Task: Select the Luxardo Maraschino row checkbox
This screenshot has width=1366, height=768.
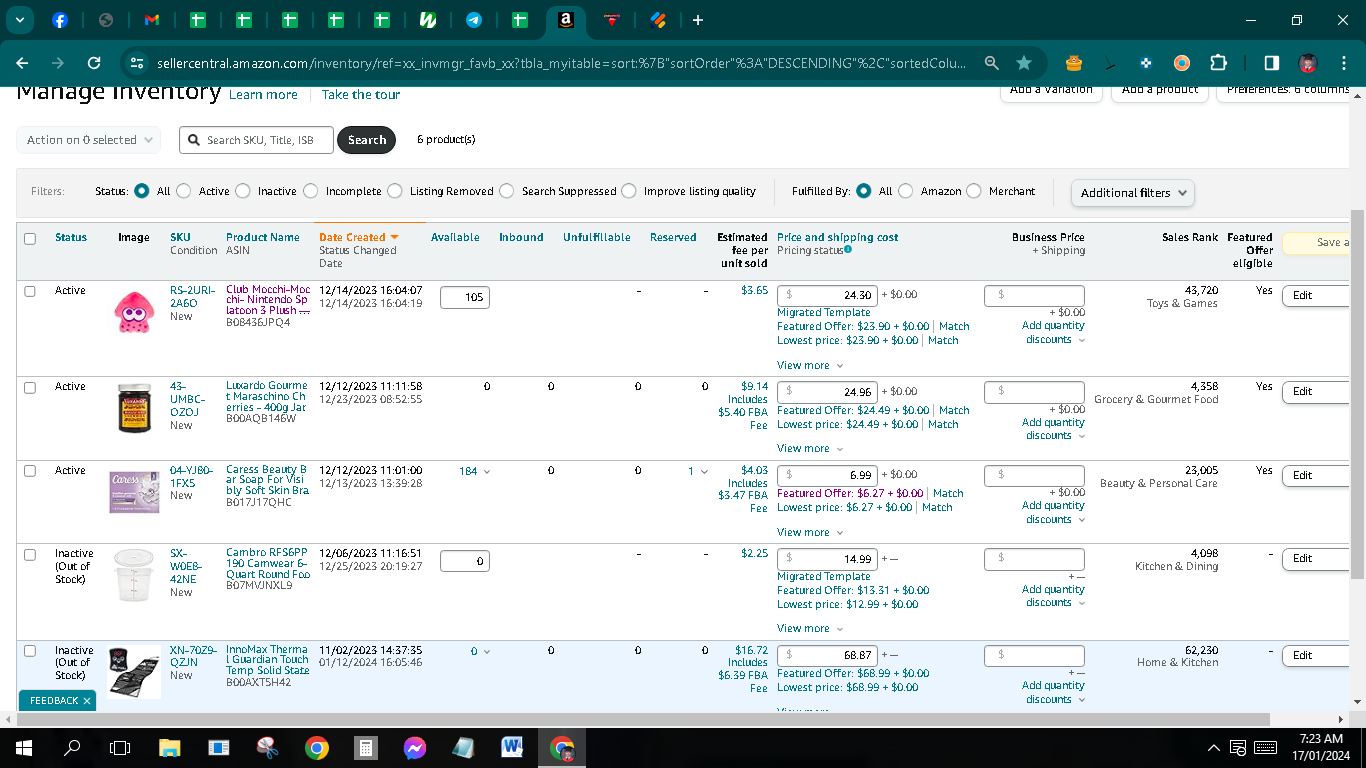Action: tap(30, 387)
